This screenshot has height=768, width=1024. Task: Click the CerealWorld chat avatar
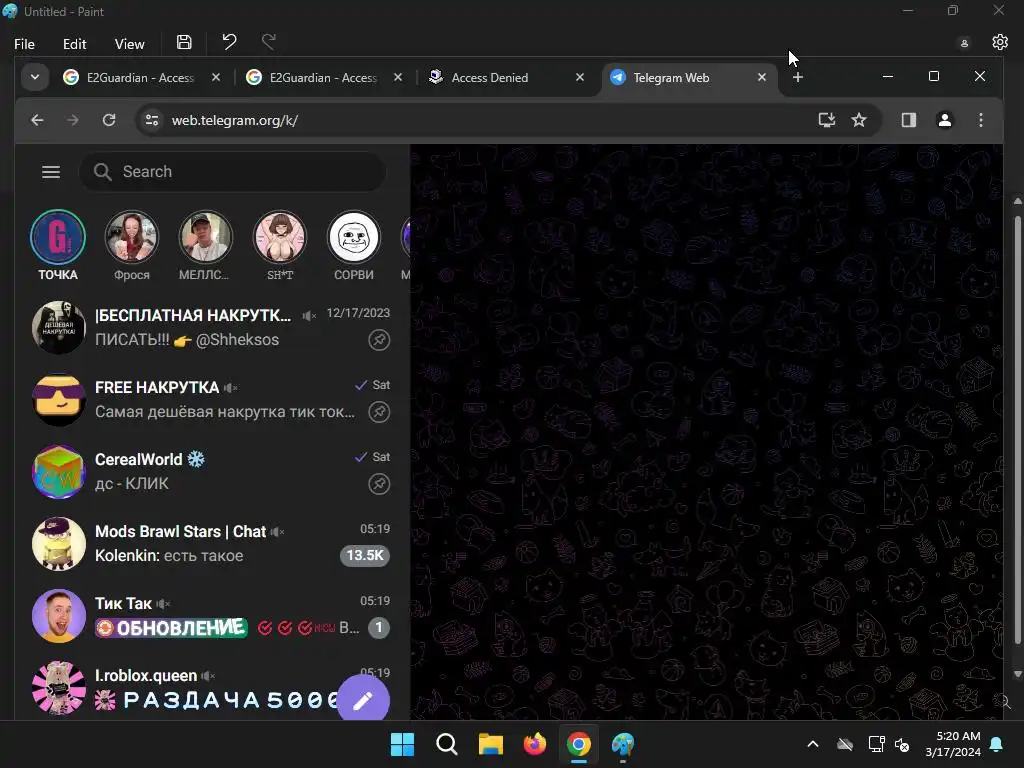tap(59, 472)
